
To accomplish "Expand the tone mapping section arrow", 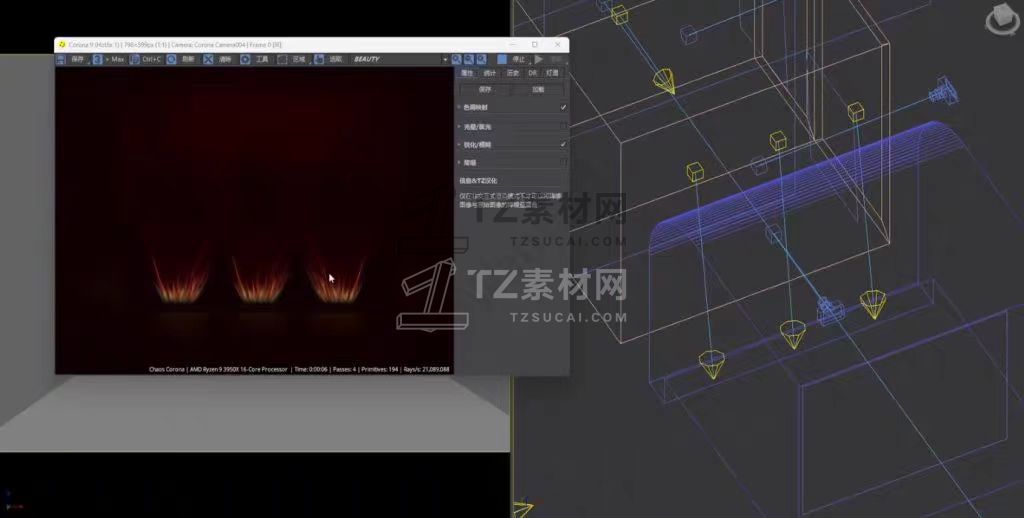I will point(459,107).
